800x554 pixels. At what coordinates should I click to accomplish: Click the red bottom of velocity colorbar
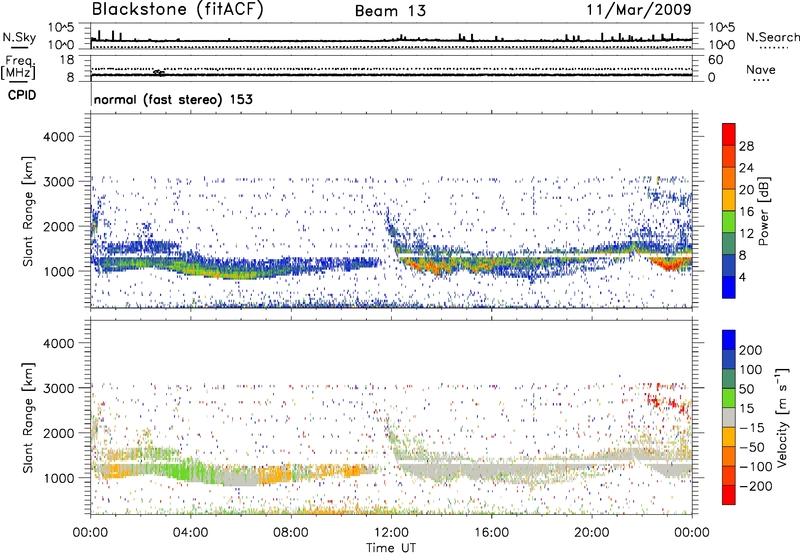pos(729,495)
